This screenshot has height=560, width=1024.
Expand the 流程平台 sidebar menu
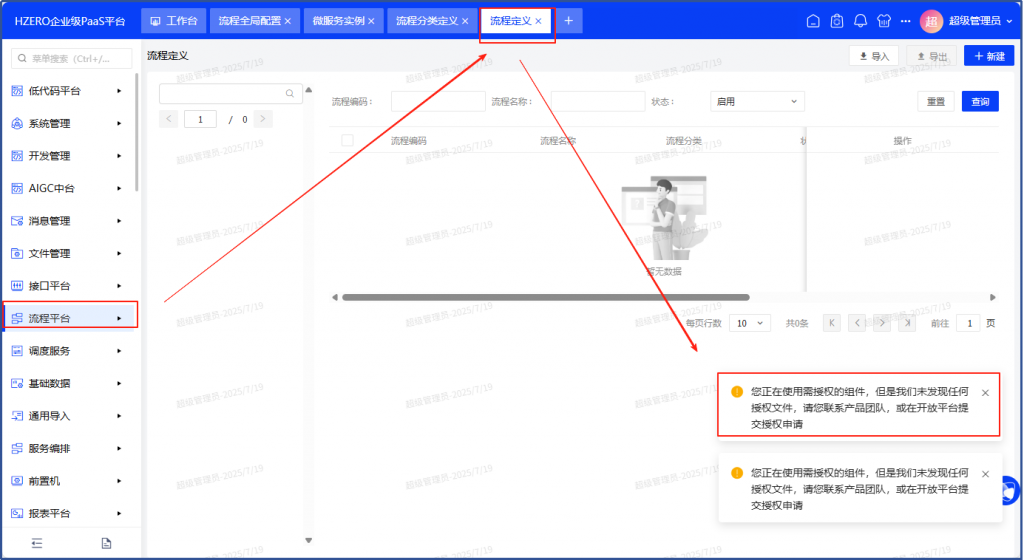point(69,318)
